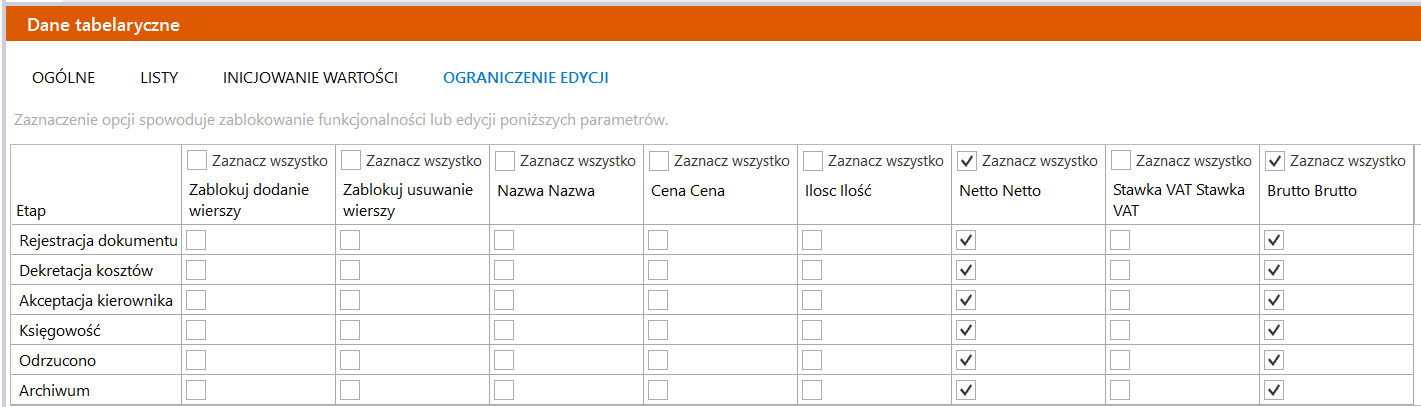Check Zaznacz wszystko for Zablokuj usuwanie wierszy
This screenshot has height=407, width=1421.
(x=351, y=160)
